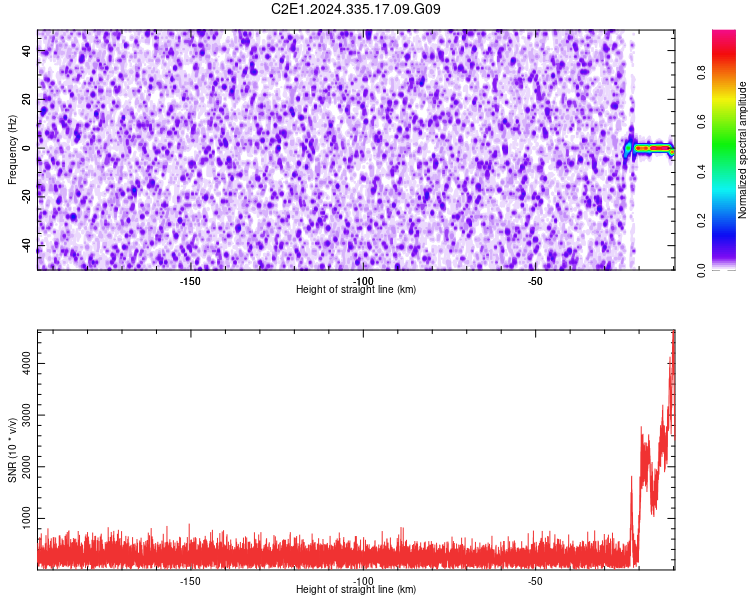This screenshot has height=600, width=750.
Task: Click the lower plot's Height of straight line label
Action: tap(356, 589)
